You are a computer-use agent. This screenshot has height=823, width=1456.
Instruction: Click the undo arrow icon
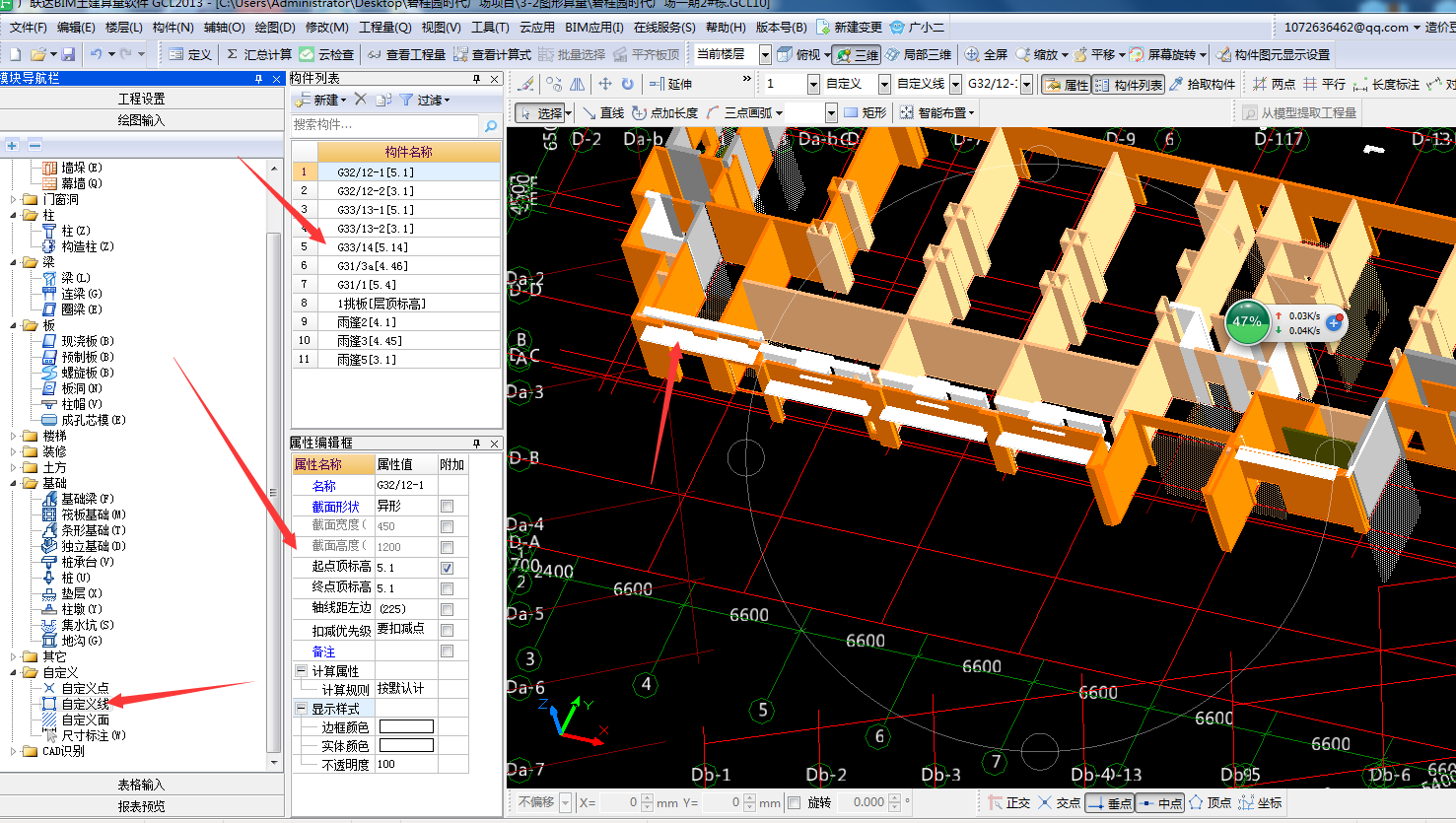[96, 54]
